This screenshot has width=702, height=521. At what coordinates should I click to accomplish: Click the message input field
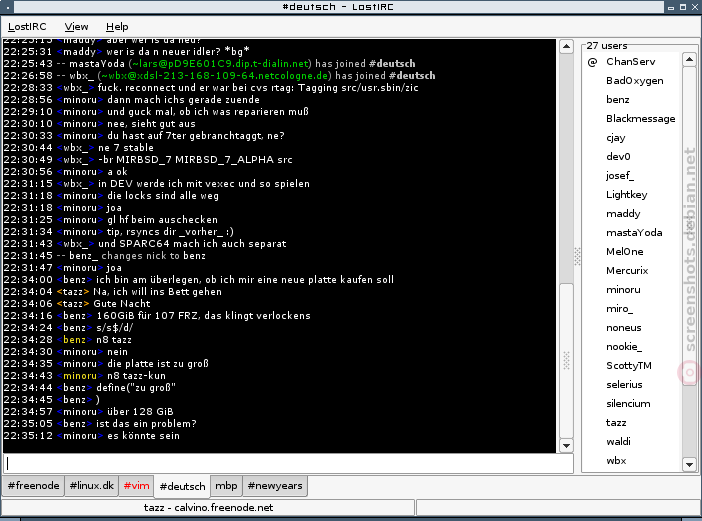click(x=288, y=463)
